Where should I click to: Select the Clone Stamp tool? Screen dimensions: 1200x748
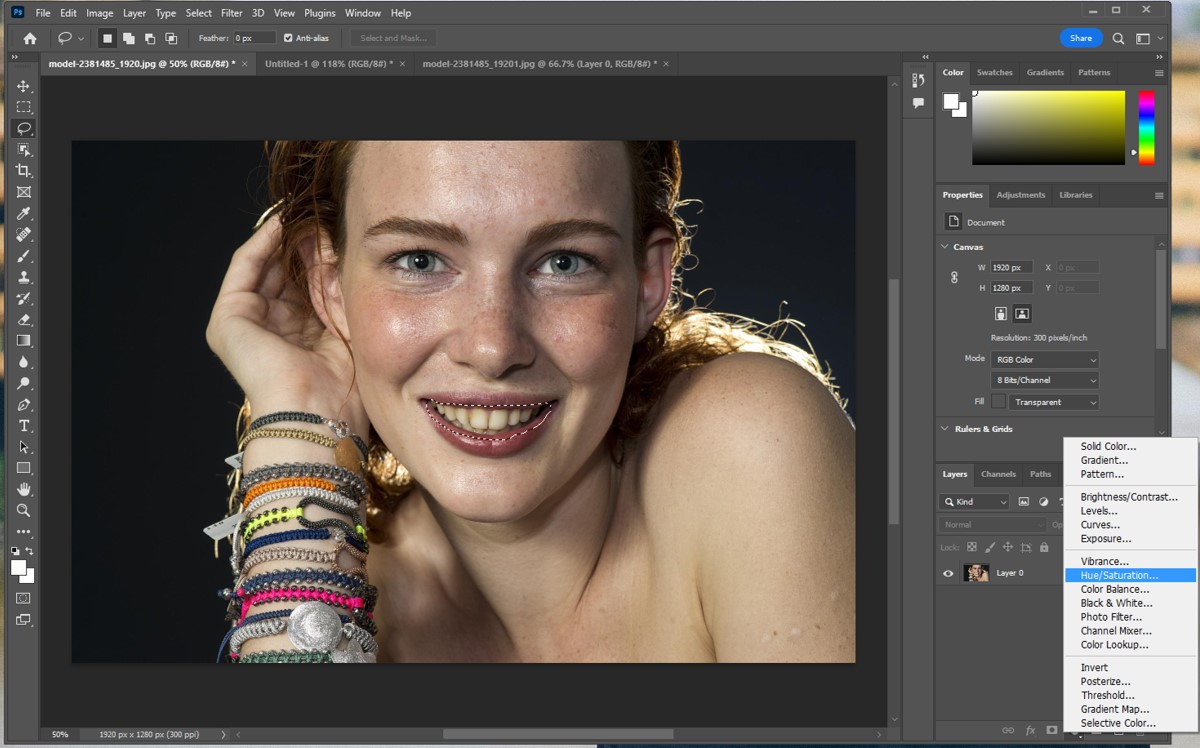[24, 277]
